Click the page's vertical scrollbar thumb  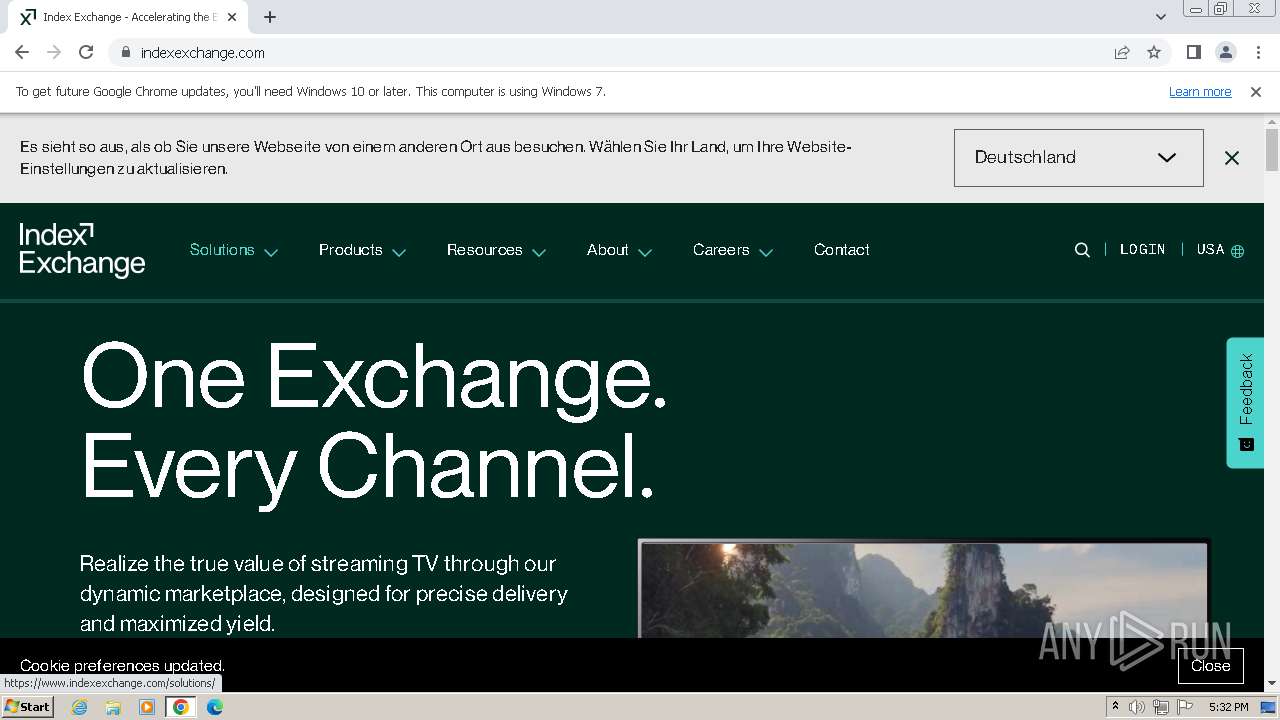click(1272, 150)
